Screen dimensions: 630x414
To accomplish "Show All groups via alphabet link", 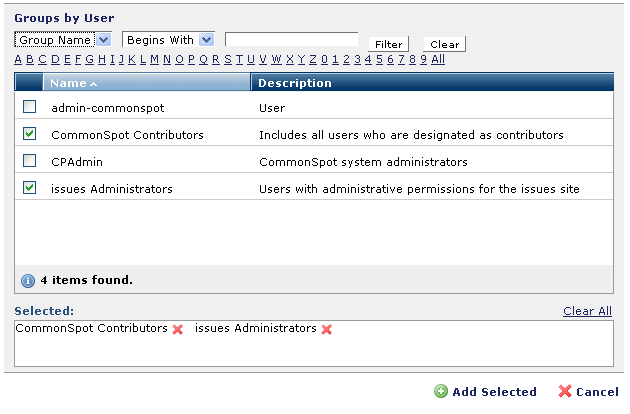I will (x=438, y=59).
